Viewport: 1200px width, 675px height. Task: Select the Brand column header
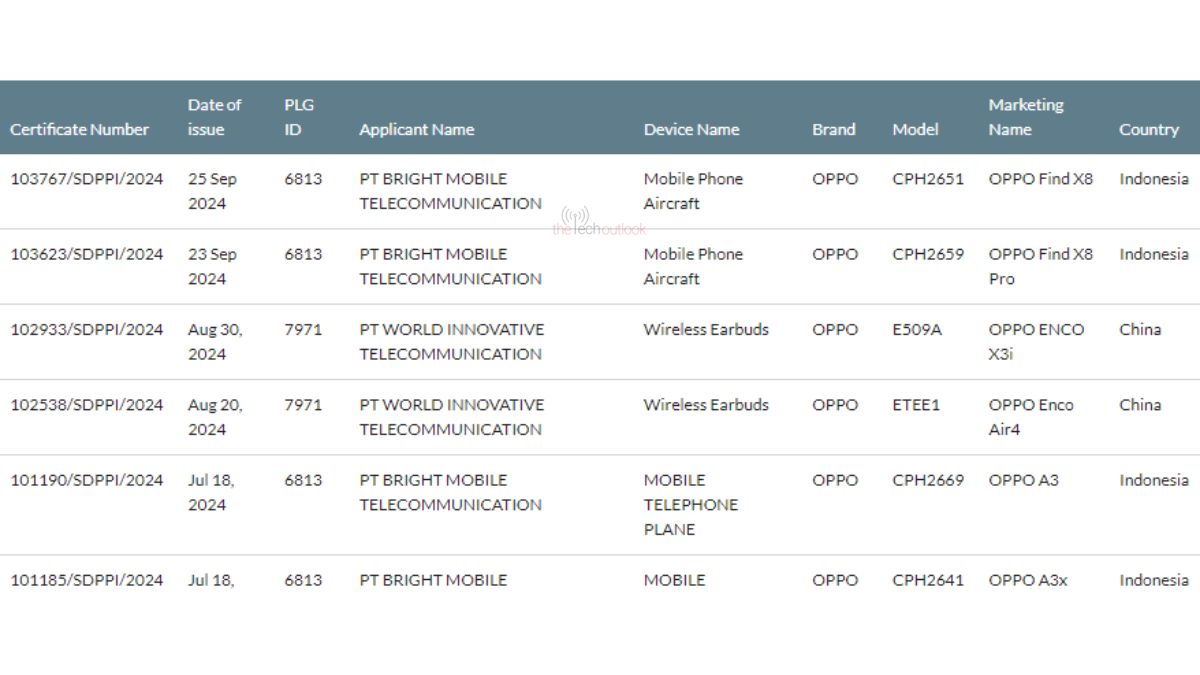(833, 129)
